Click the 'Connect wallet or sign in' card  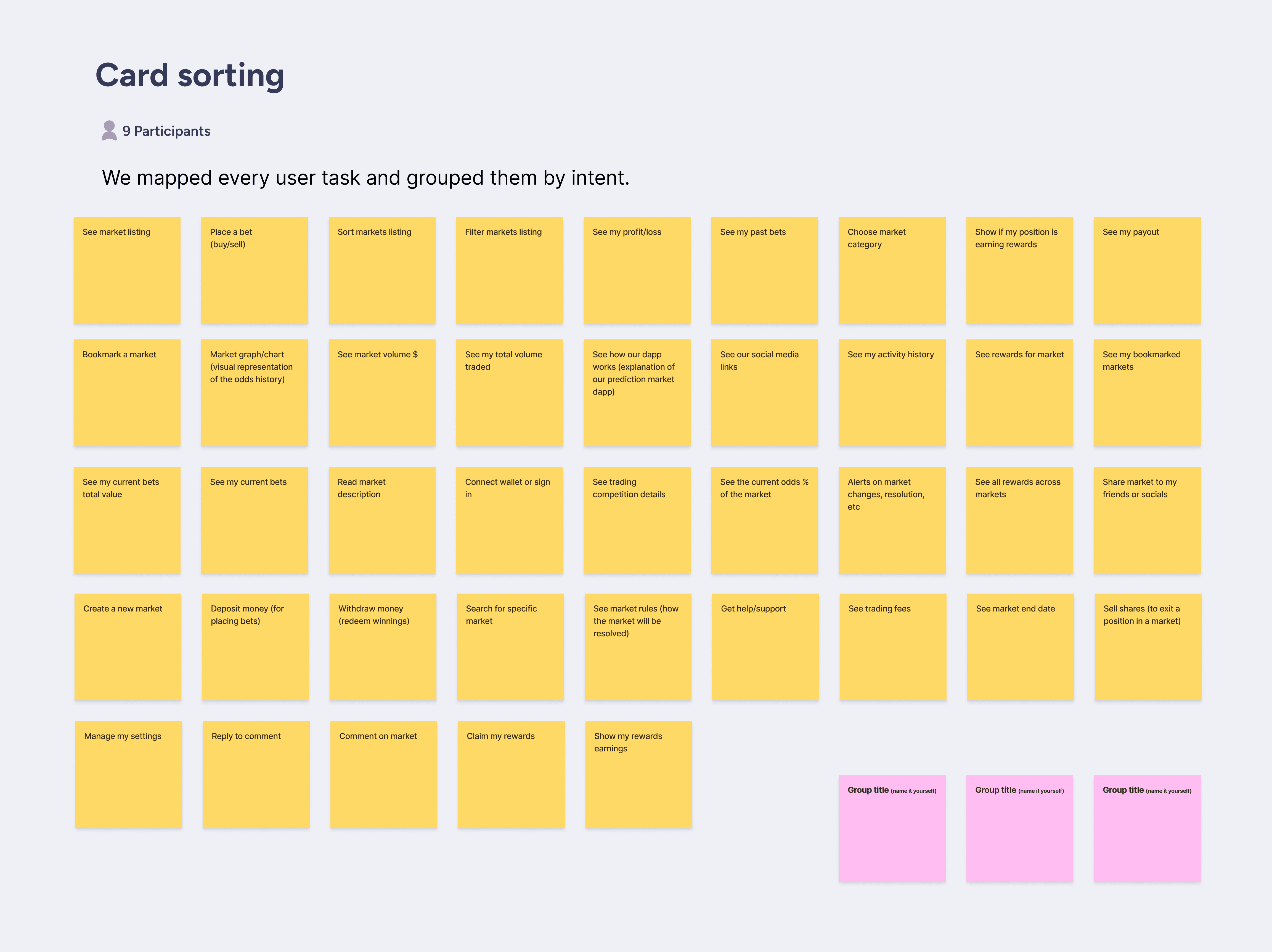click(509, 520)
